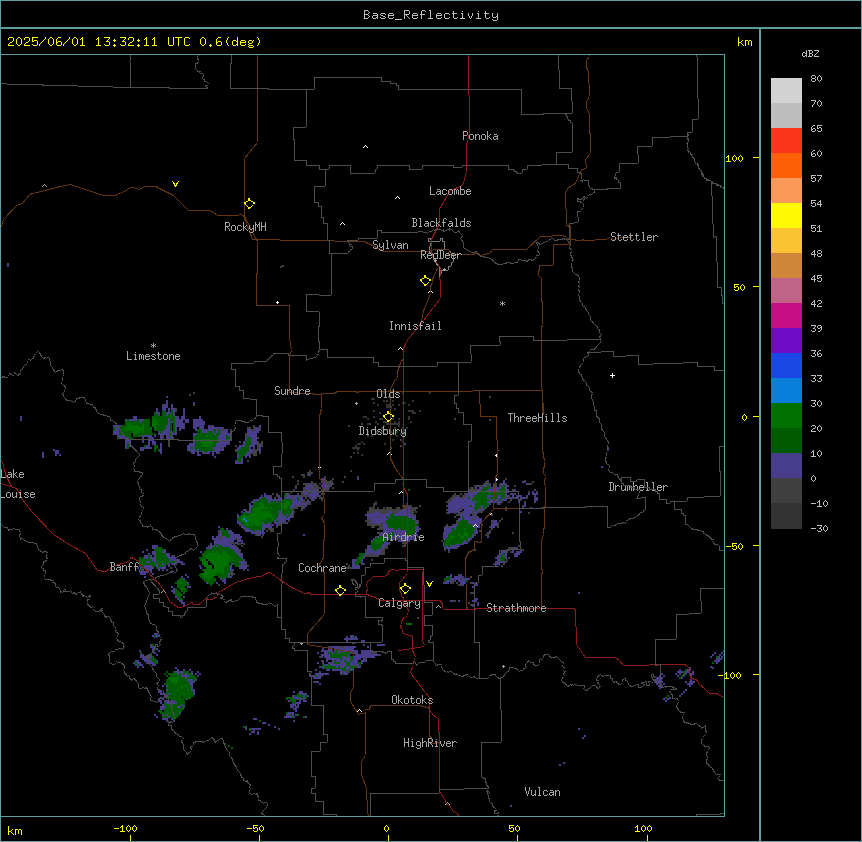Click the RedDeer label
Screen dimensions: 862x842
click(440, 255)
